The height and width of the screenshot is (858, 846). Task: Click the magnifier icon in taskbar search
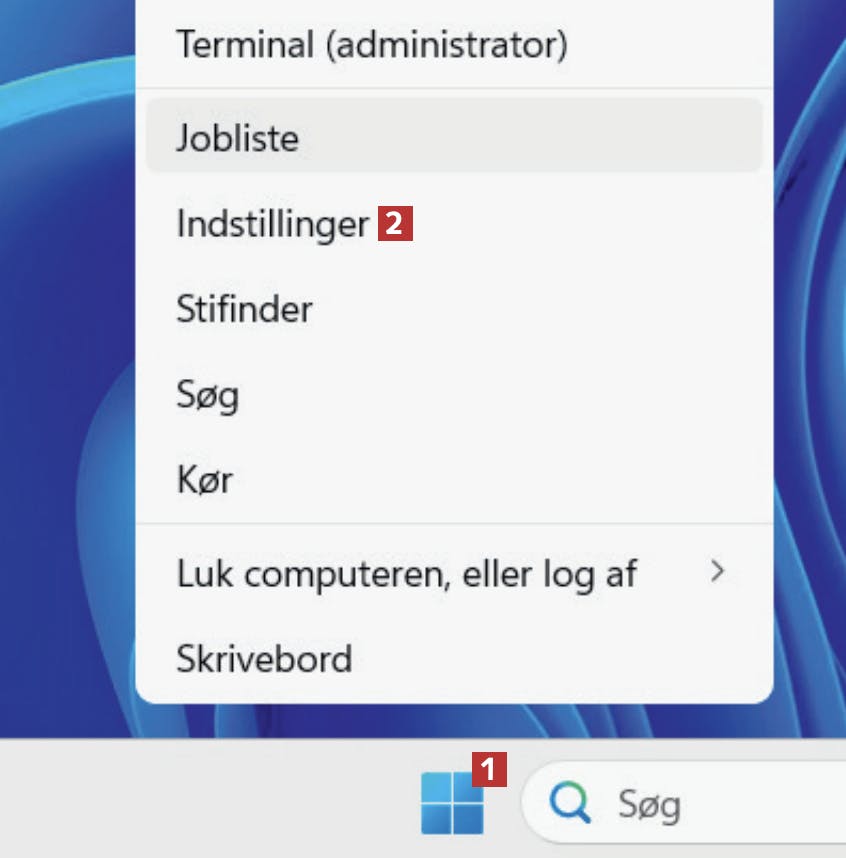[570, 803]
